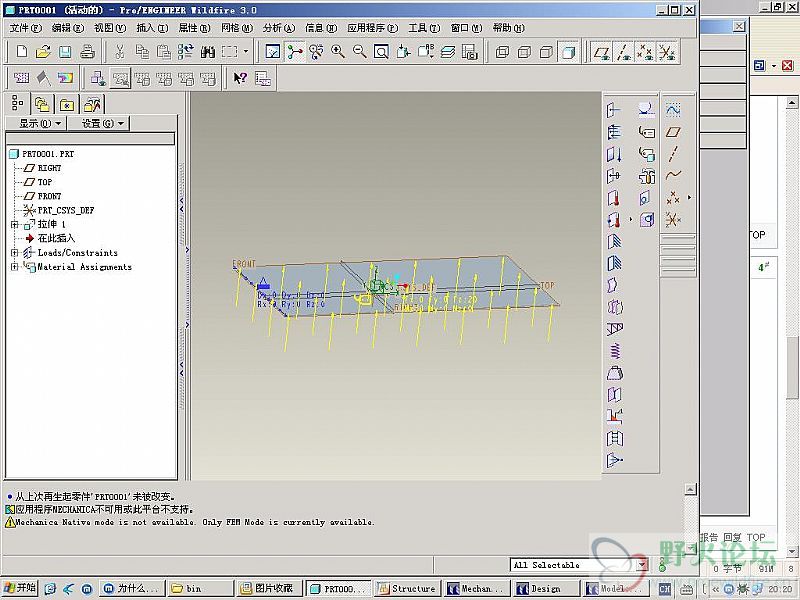The image size is (800, 600).
Task: Open the 插入 menu
Action: 152,28
